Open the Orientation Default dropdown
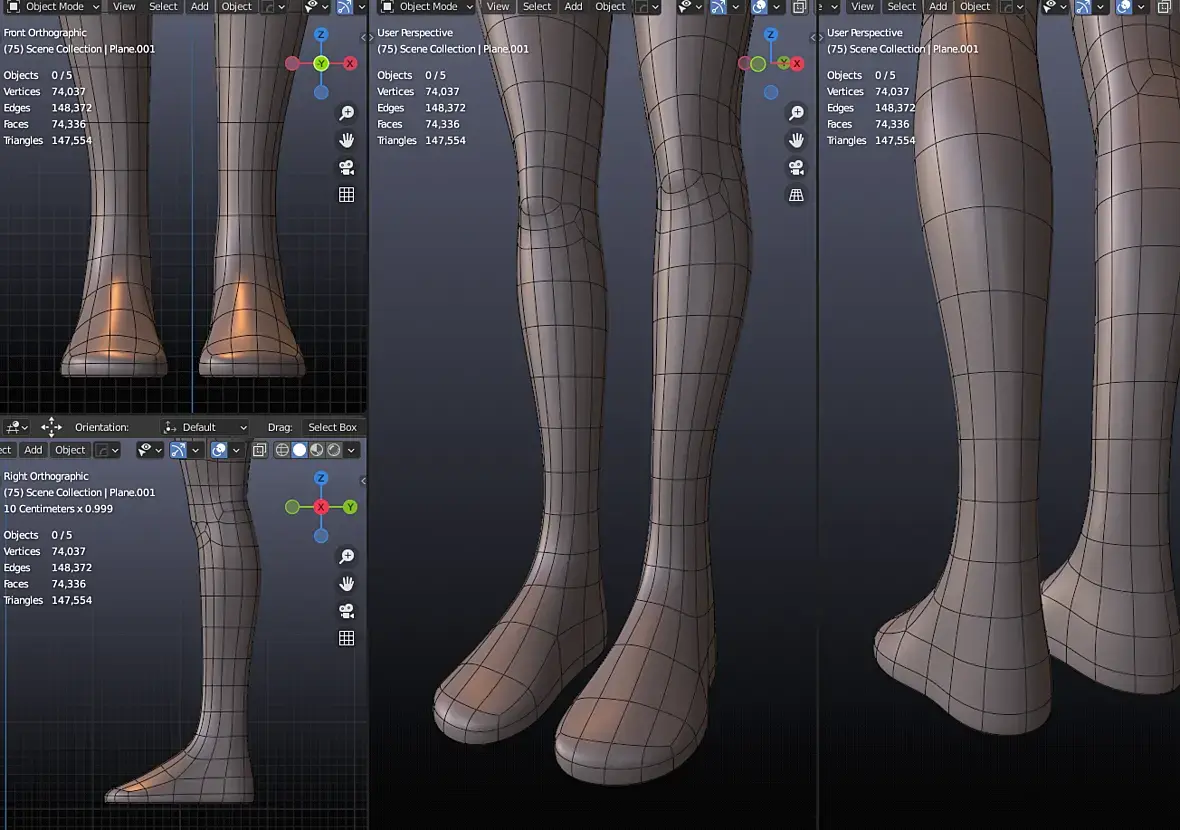 tap(206, 427)
